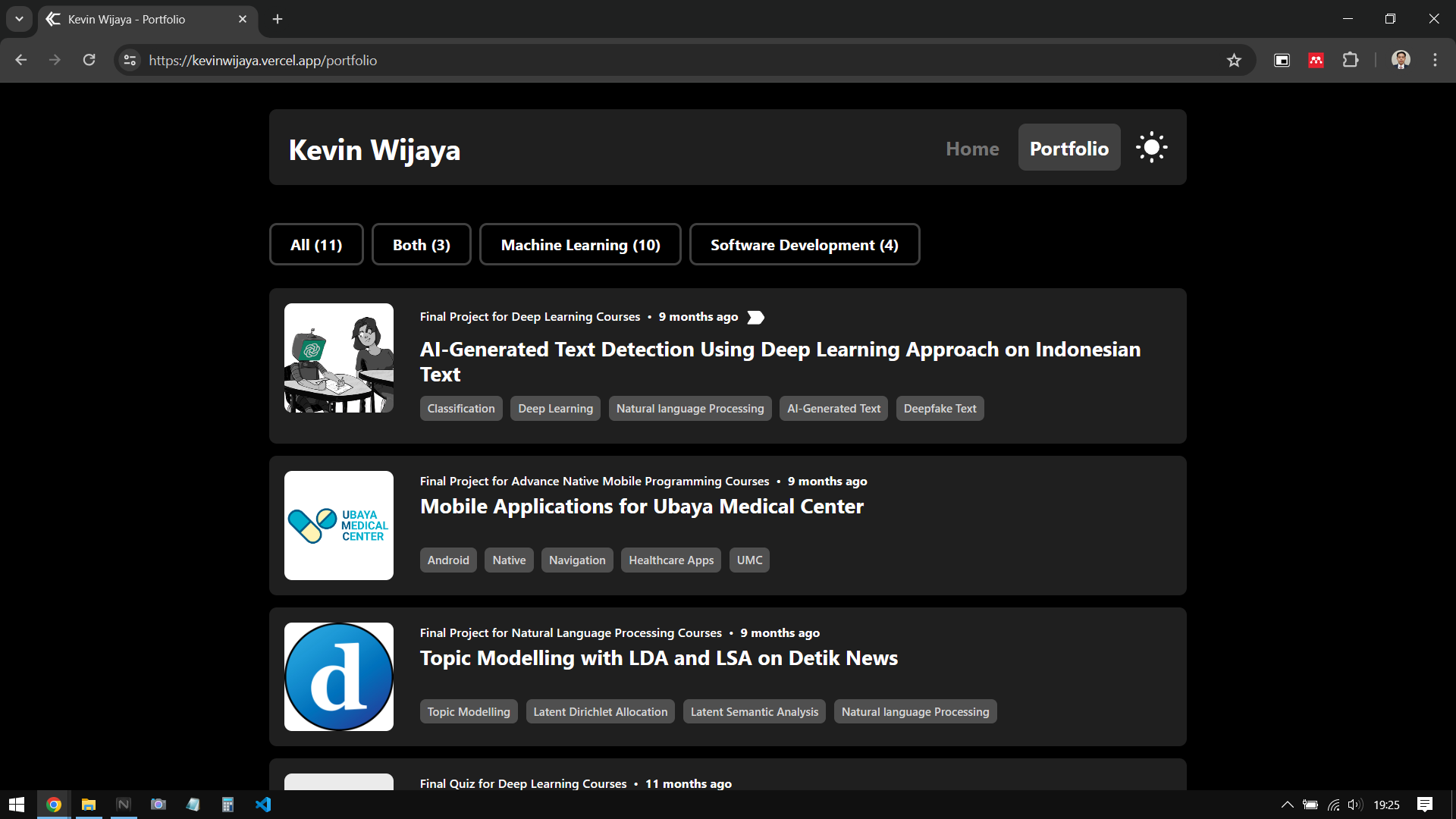Open Chrome's three-dot menu

coord(1435,60)
